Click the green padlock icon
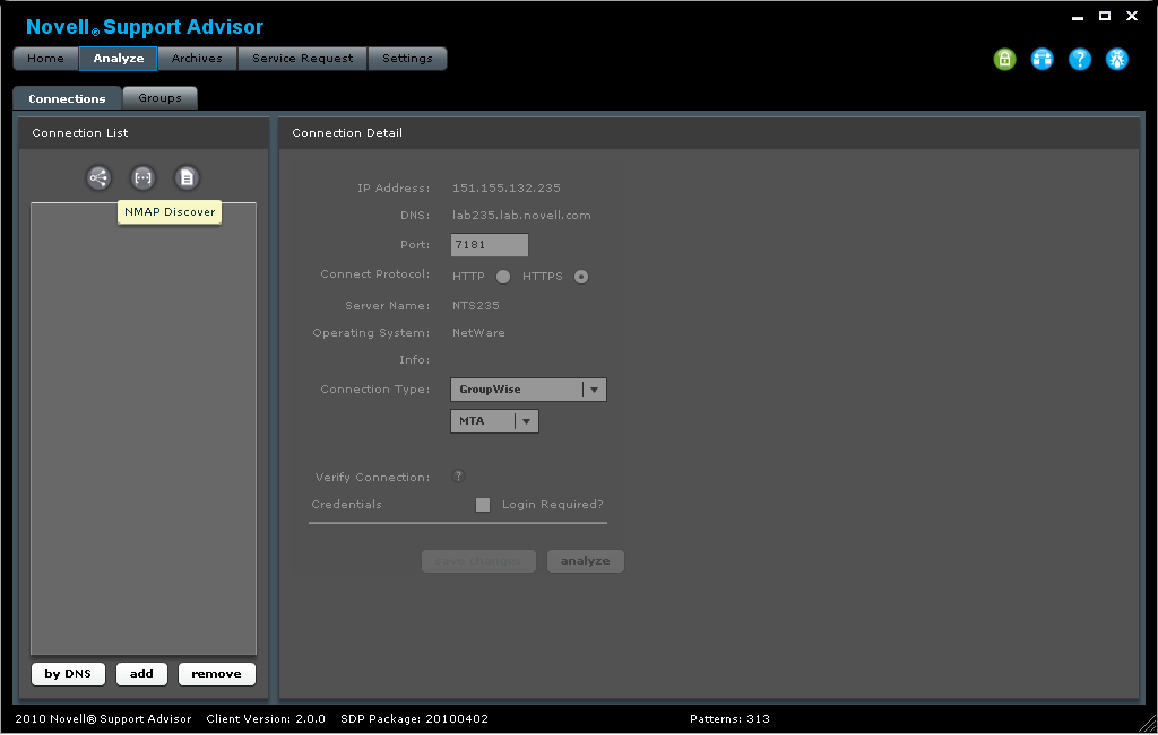 (x=1004, y=59)
